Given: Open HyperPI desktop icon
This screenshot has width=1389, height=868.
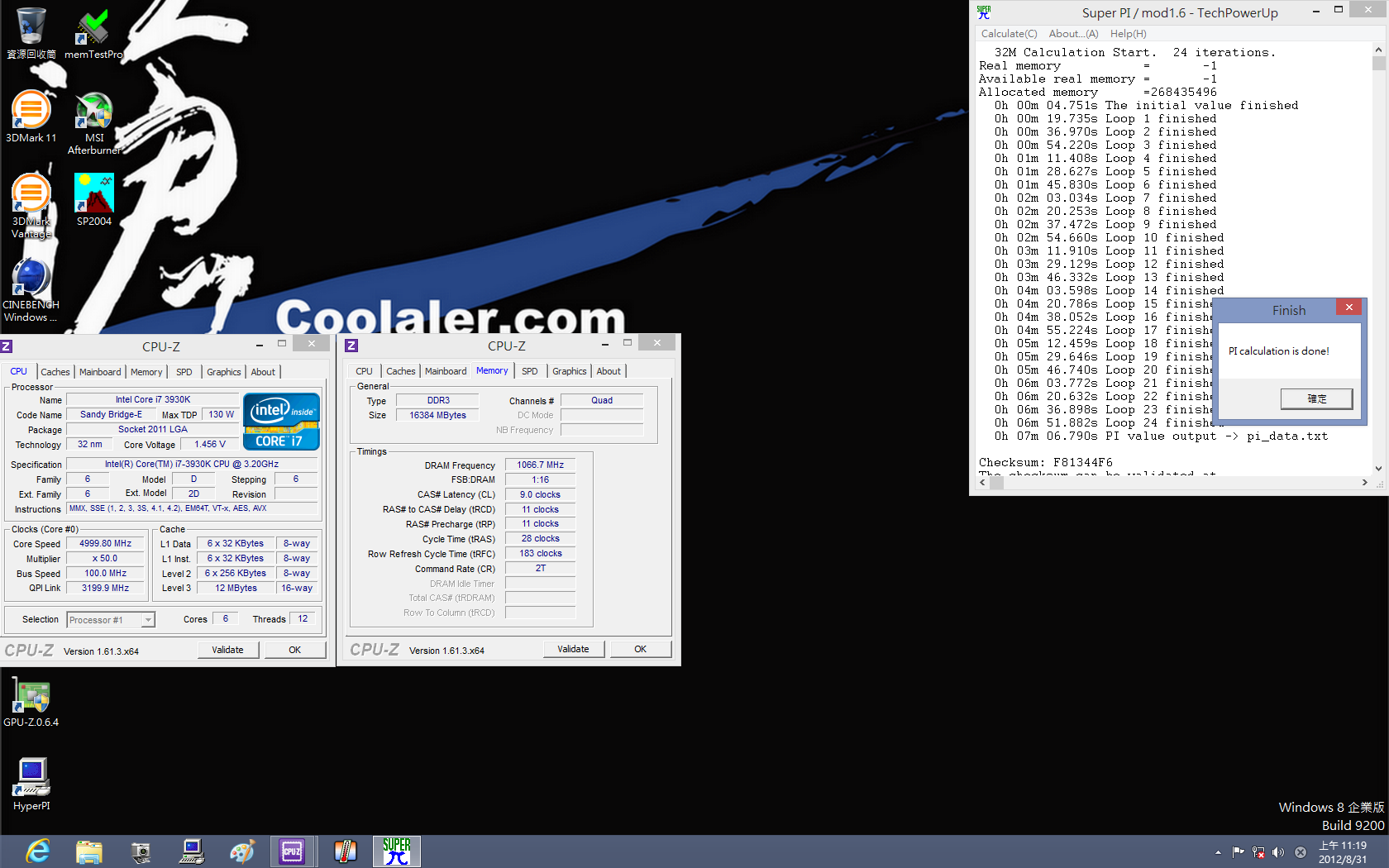Looking at the screenshot, I should tap(31, 784).
